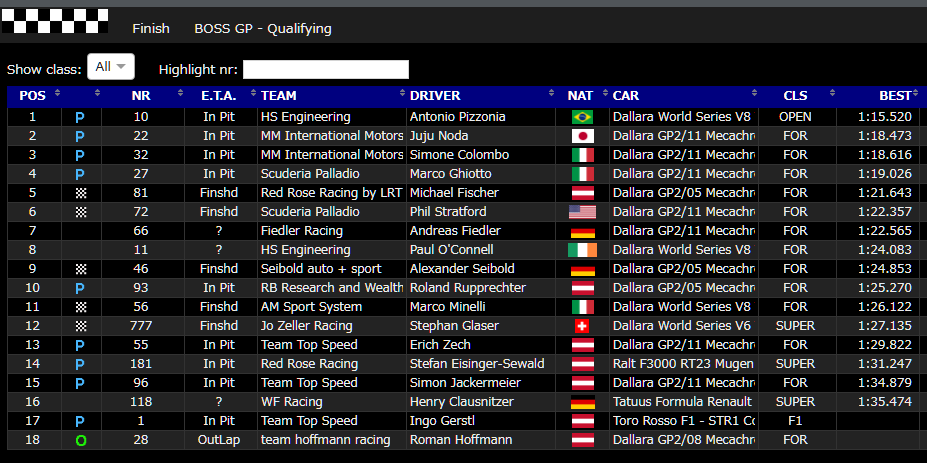Sort by CLS column header
Viewport: 927px width, 463px height.
click(797, 96)
